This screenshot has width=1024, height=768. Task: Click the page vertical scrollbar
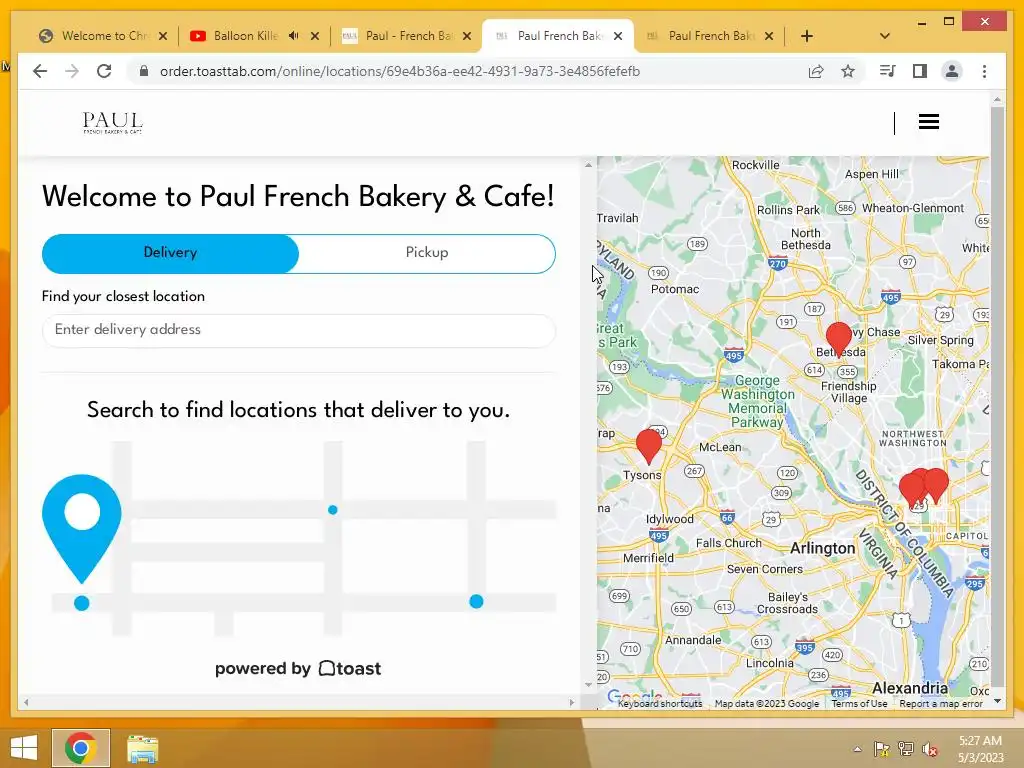coord(997,398)
